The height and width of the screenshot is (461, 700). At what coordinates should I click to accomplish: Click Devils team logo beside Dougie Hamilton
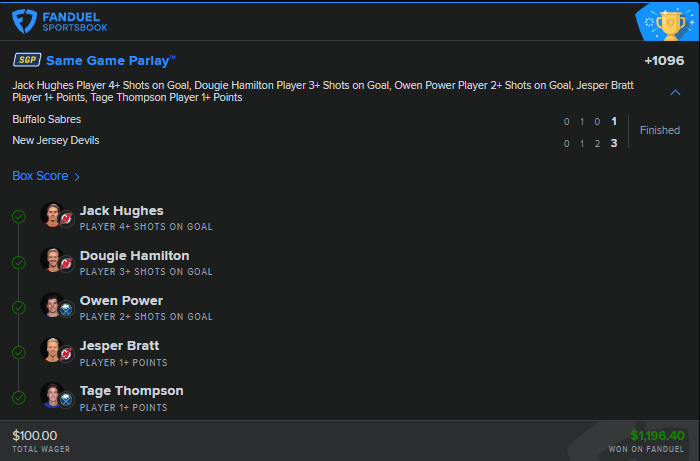click(x=67, y=264)
